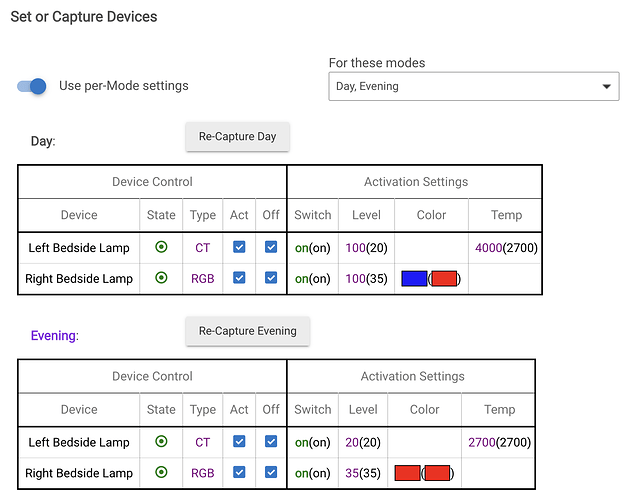628x500 pixels.
Task: Click the CT type link in Day table
Action: tap(203, 248)
